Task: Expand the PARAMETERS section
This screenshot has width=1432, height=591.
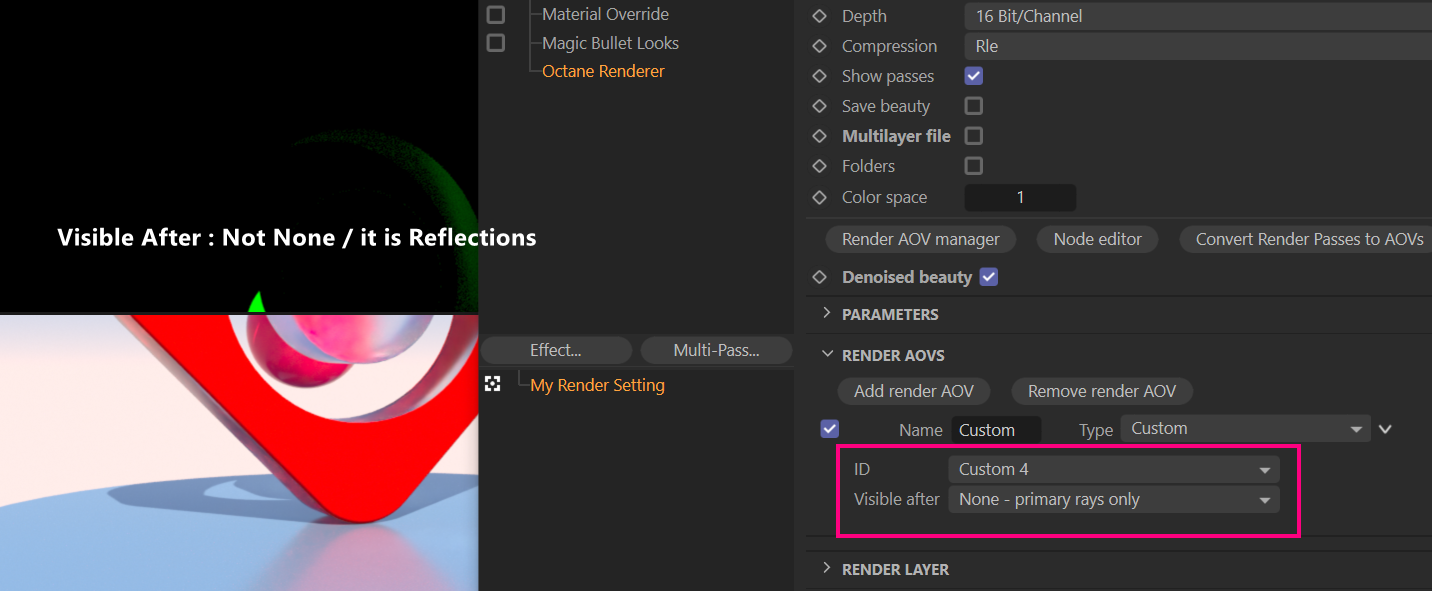Action: coord(890,314)
